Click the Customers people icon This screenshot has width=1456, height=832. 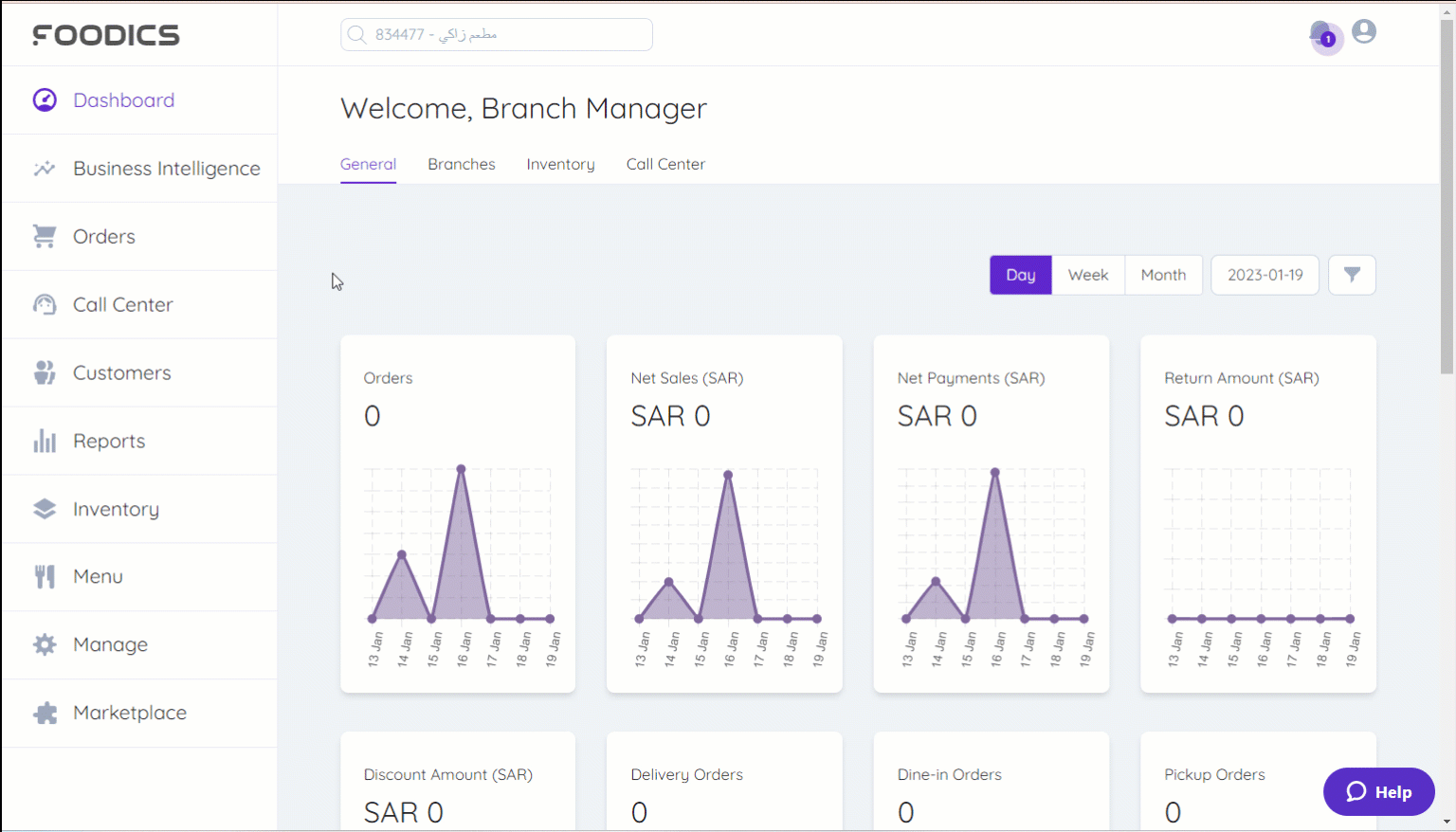(x=45, y=373)
